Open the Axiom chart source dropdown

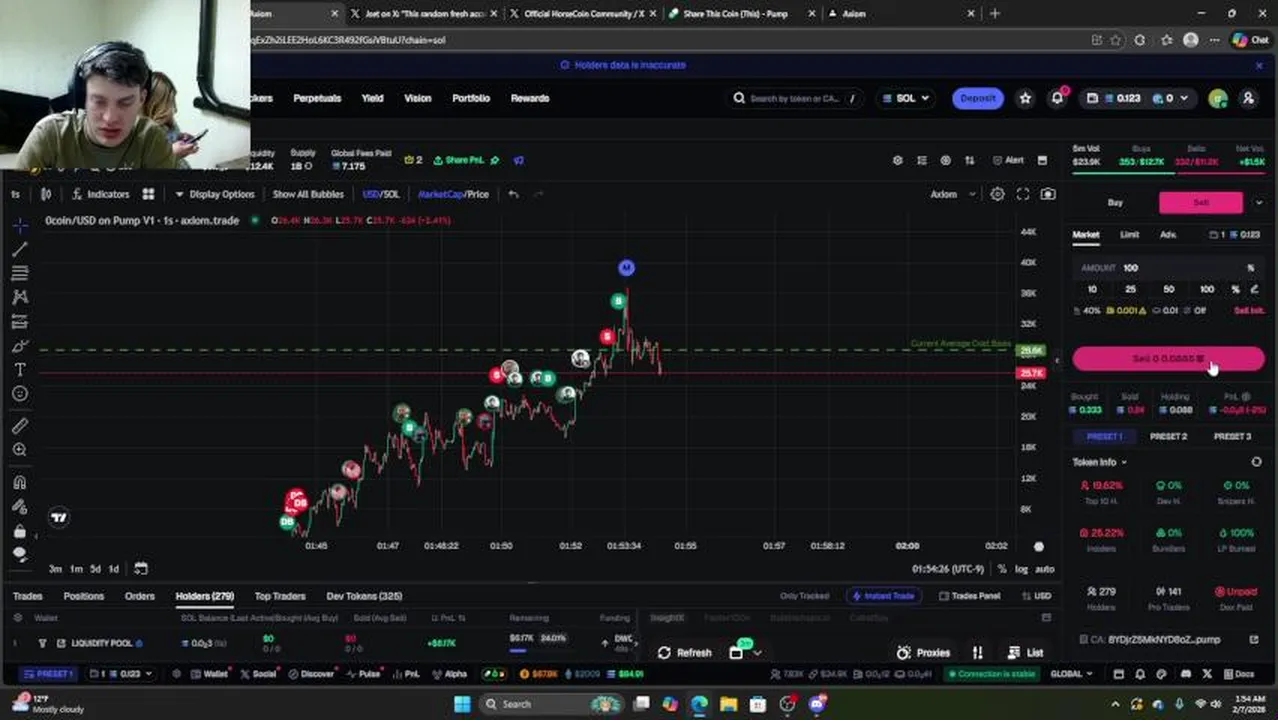pos(953,194)
